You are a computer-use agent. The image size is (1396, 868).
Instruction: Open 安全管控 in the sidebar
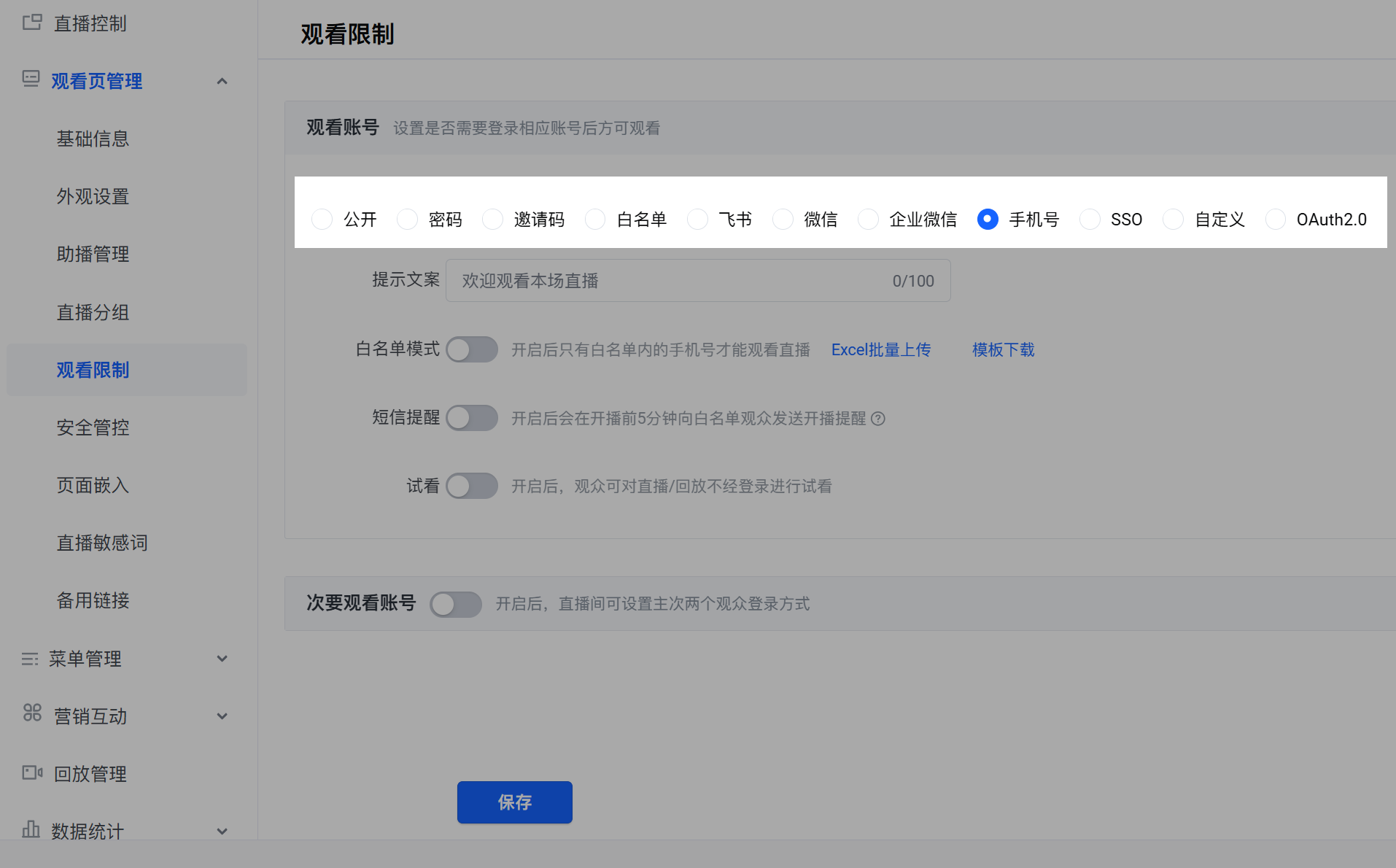pos(93,427)
